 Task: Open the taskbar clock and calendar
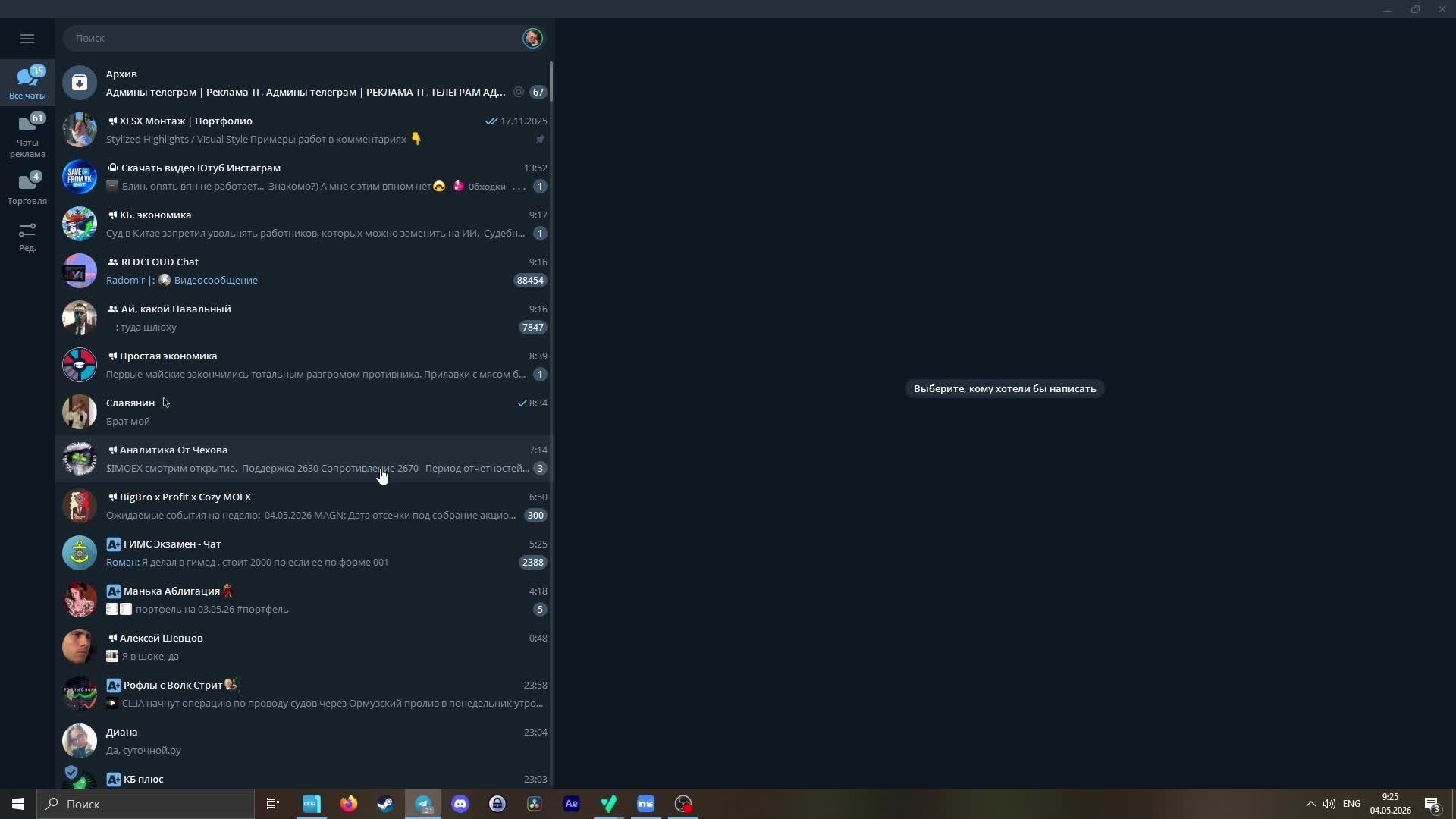(1390, 804)
